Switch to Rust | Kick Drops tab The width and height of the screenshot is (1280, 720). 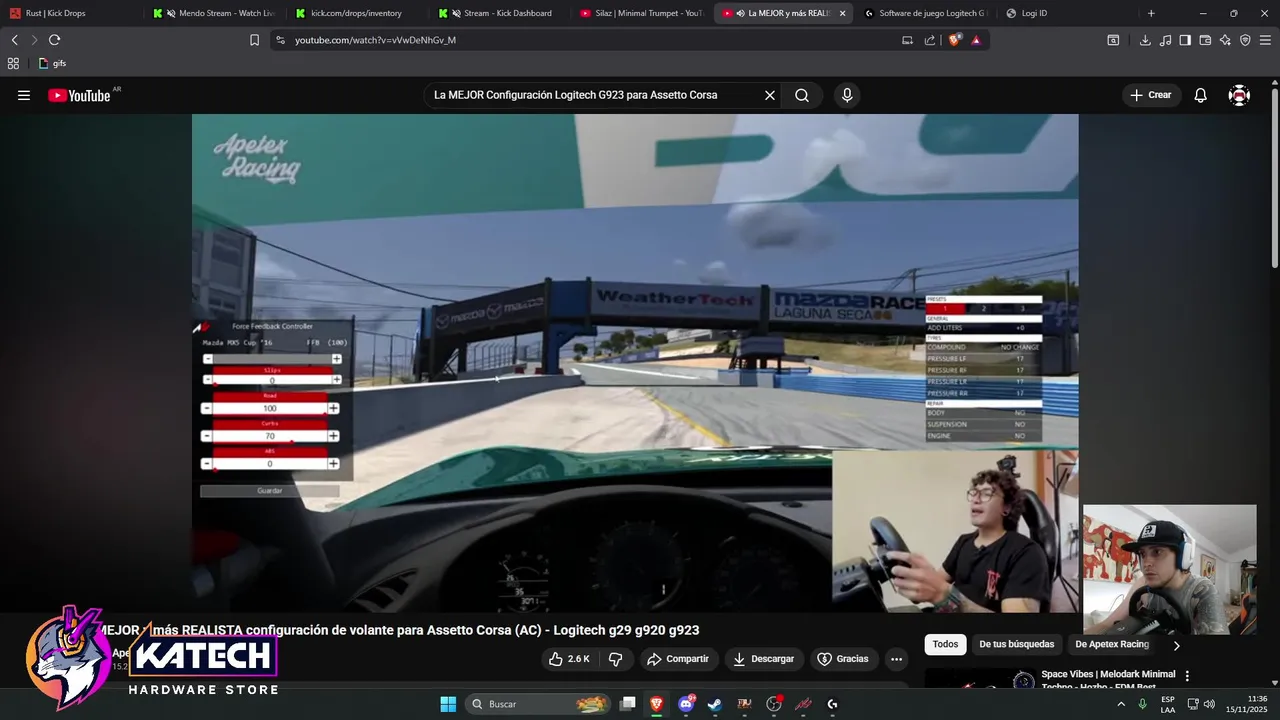72,13
